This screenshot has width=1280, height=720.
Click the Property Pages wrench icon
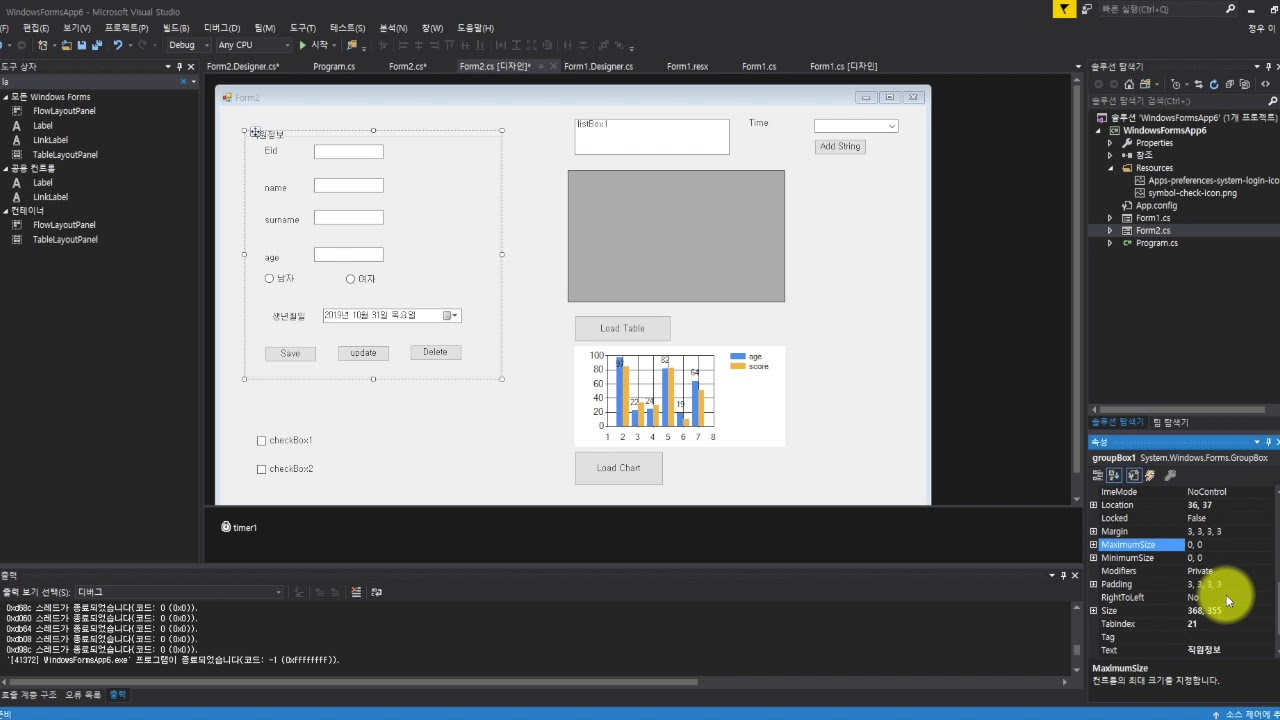click(1170, 475)
